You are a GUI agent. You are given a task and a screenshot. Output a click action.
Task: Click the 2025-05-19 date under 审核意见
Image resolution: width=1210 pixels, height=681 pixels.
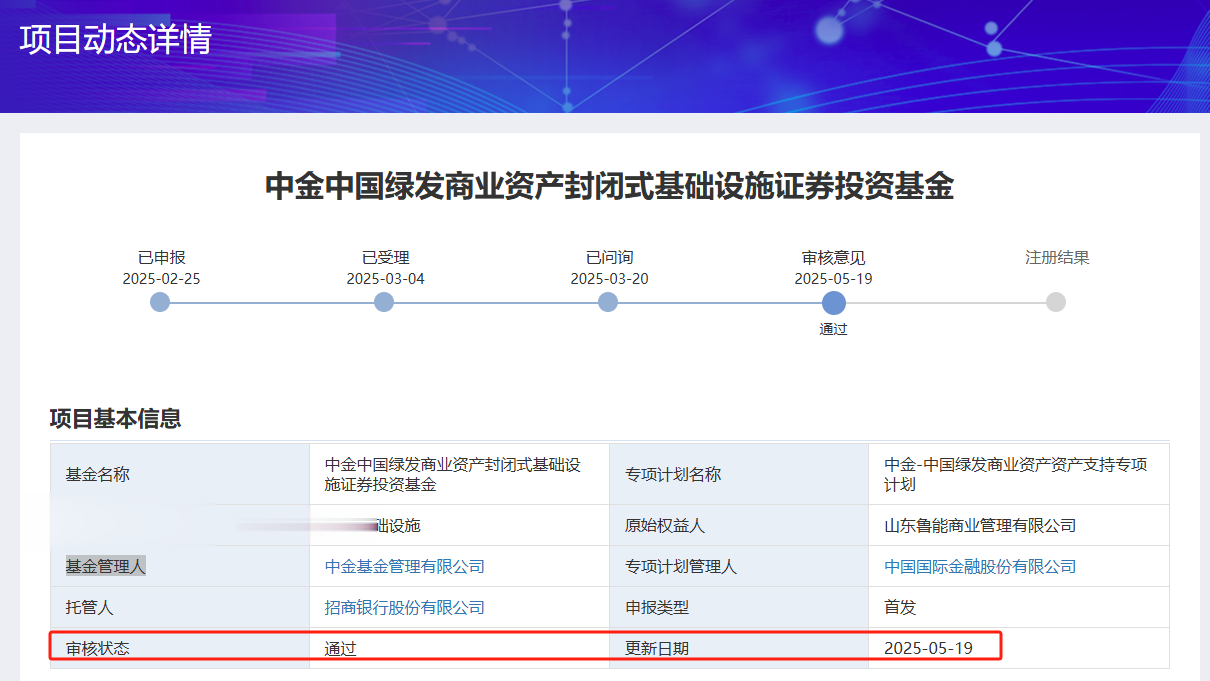click(833, 279)
